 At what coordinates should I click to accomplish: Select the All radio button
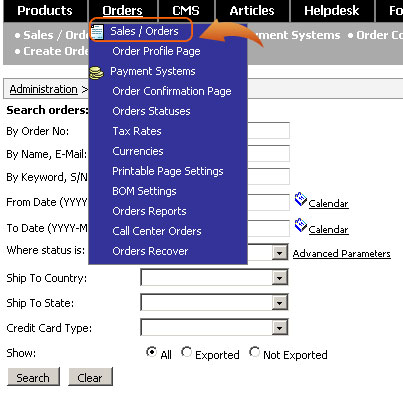click(x=151, y=352)
